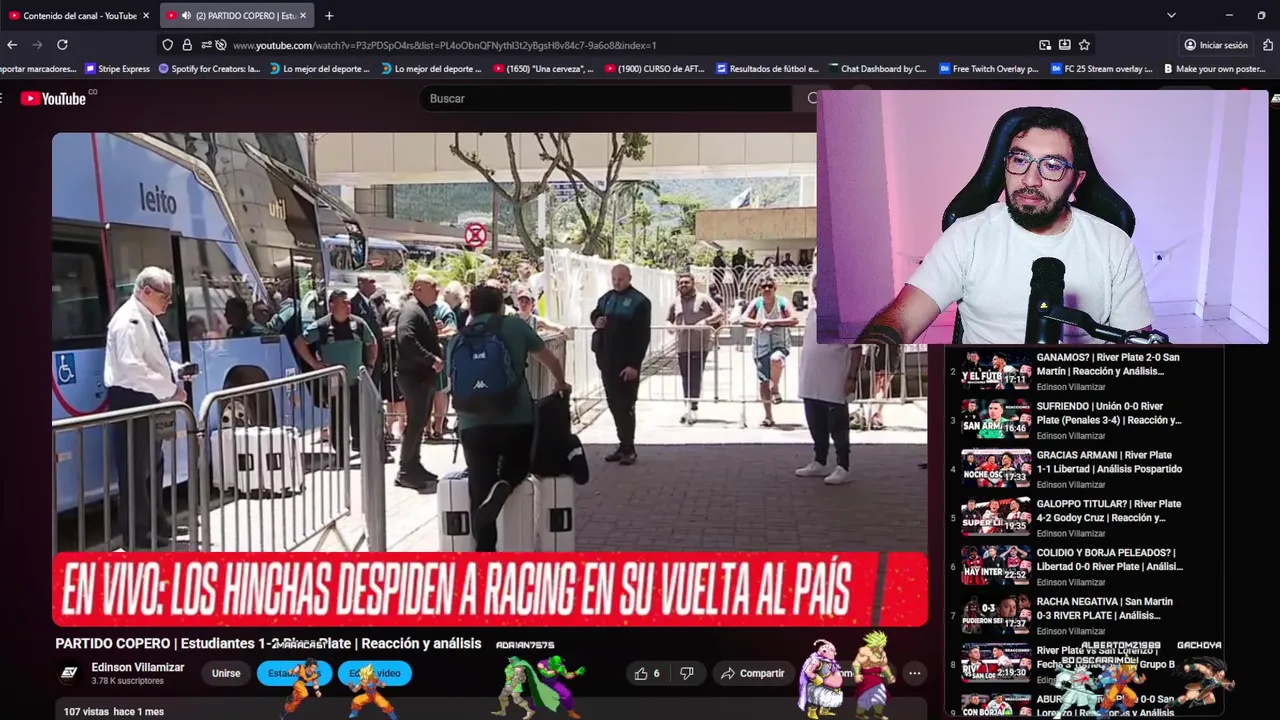
Task: Open Chat Dashboard bookmark
Action: click(x=878, y=69)
